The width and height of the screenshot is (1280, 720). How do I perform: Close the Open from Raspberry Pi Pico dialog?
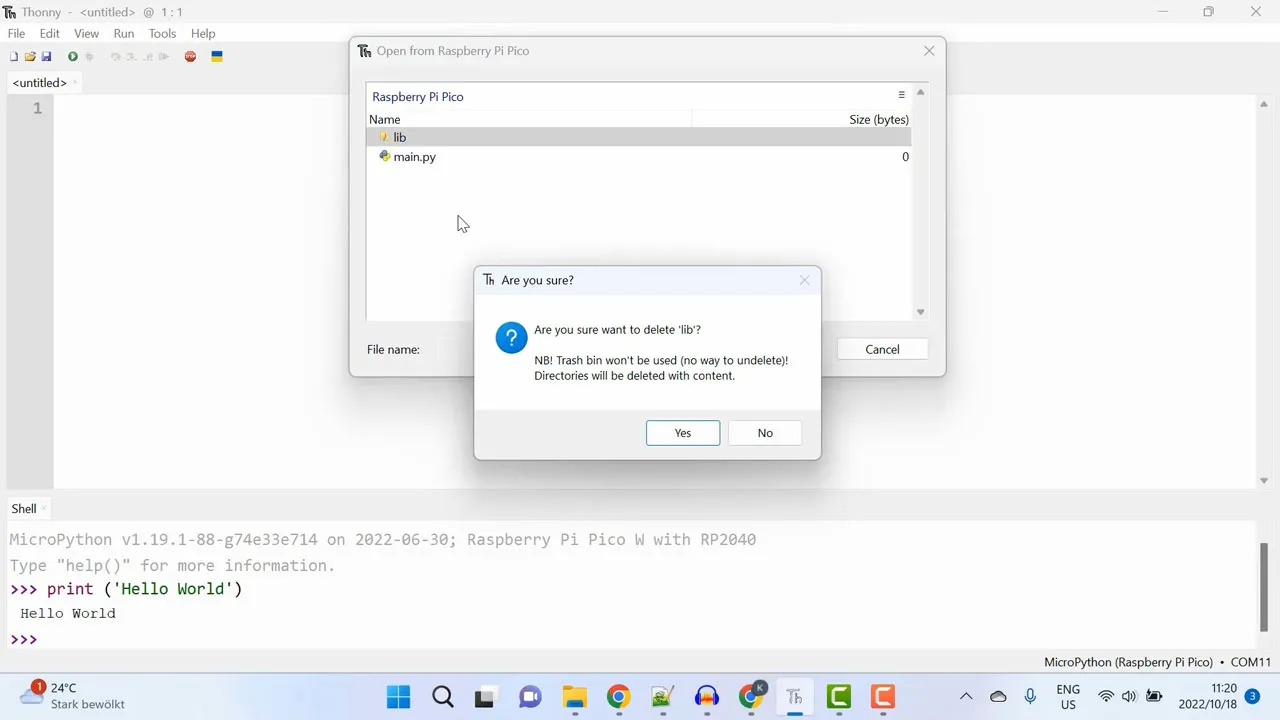(929, 51)
